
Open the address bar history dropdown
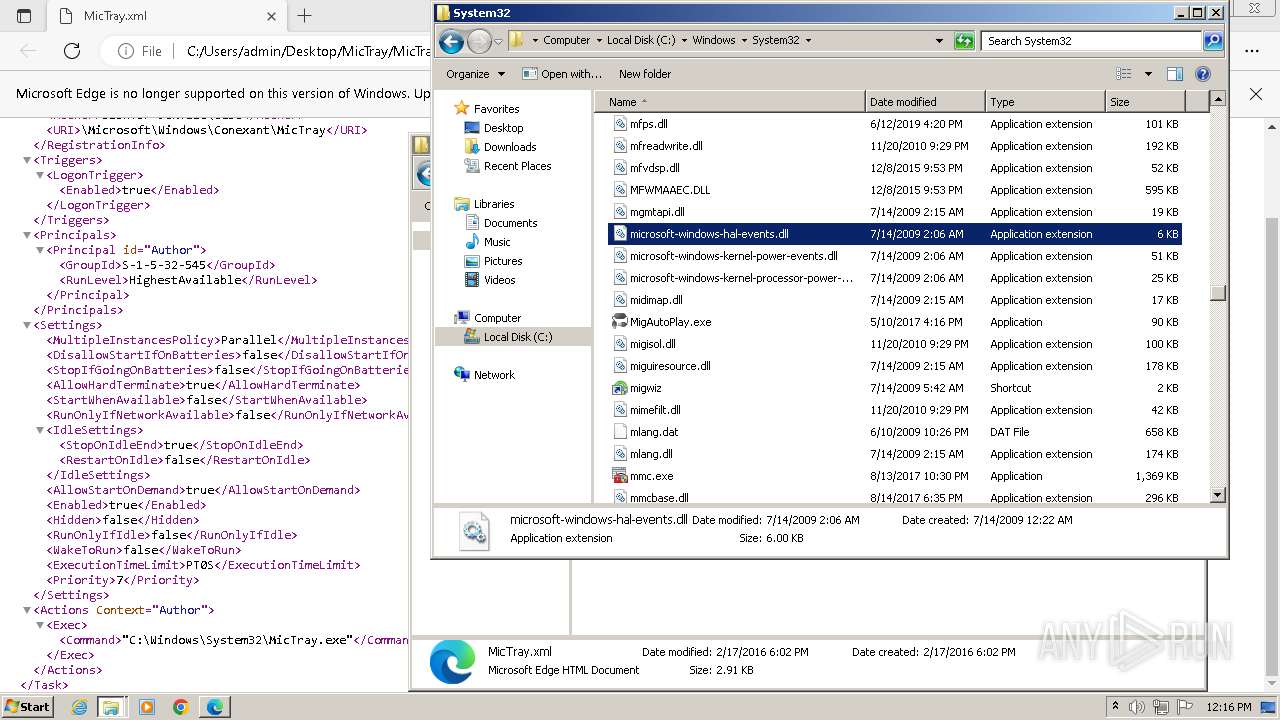pyautogui.click(x=939, y=41)
